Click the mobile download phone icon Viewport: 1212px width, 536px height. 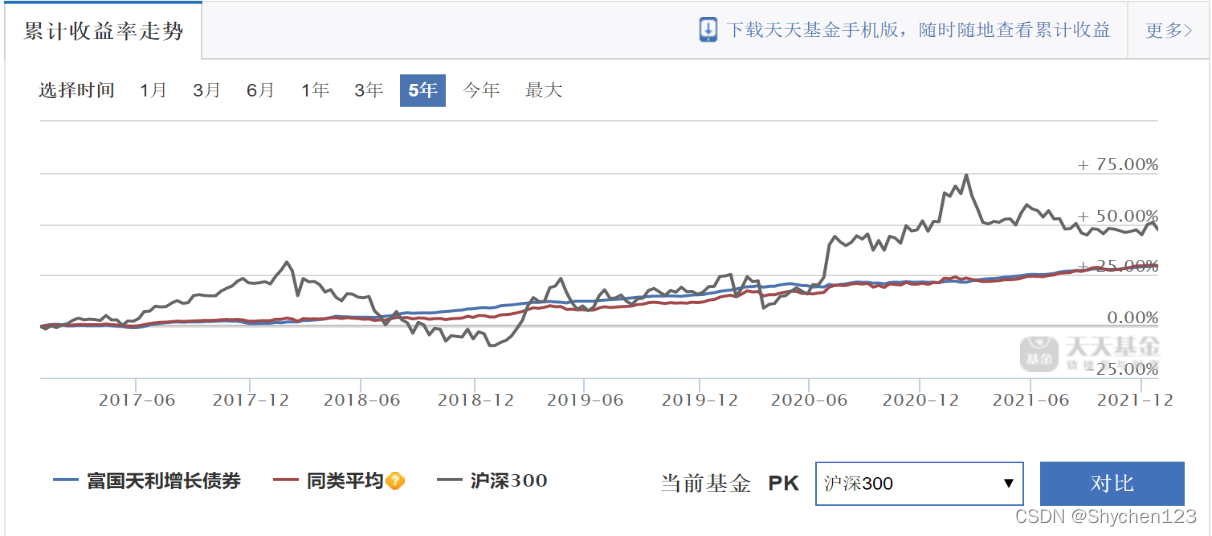(708, 30)
